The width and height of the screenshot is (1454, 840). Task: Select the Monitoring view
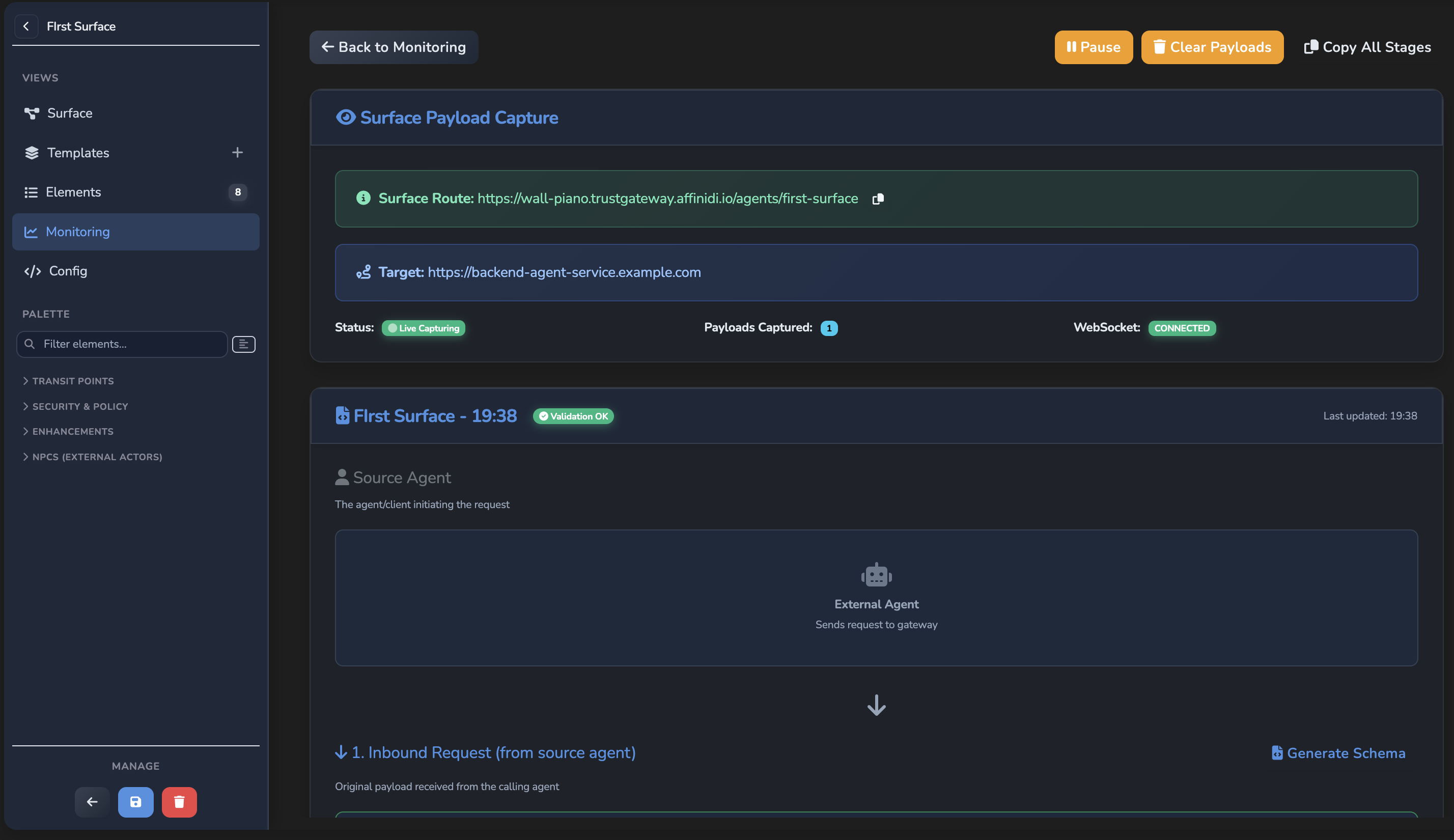tap(135, 231)
